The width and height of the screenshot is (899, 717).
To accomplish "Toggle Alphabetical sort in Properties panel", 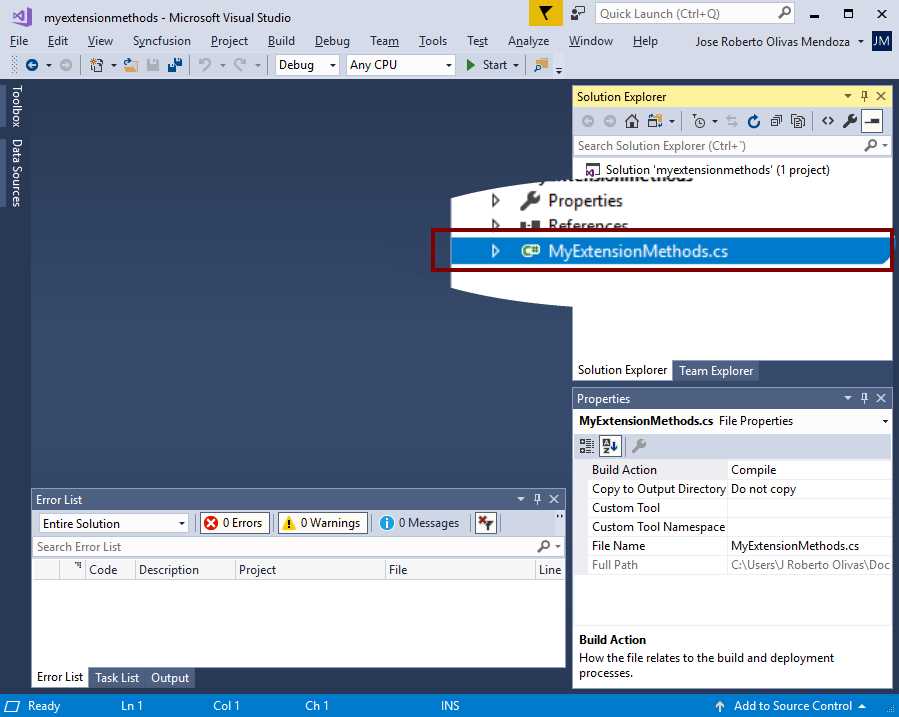I will click(610, 446).
